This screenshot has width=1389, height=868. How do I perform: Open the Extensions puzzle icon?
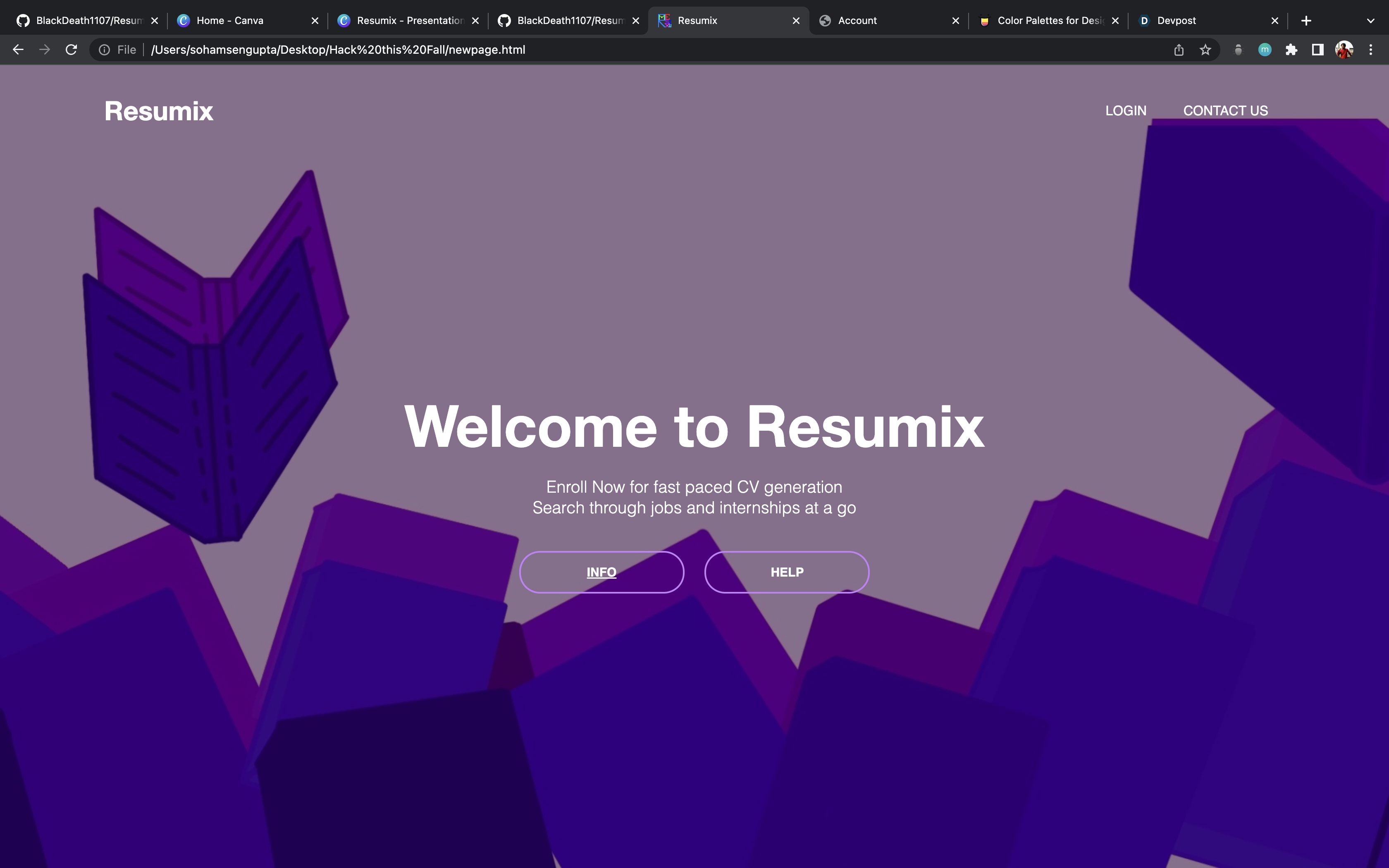1291,50
